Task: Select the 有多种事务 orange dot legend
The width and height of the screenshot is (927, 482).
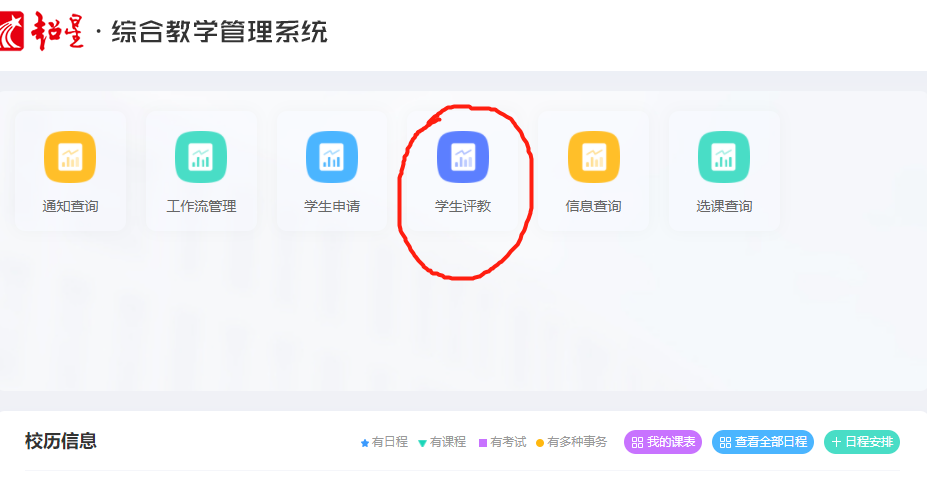Action: [572, 442]
